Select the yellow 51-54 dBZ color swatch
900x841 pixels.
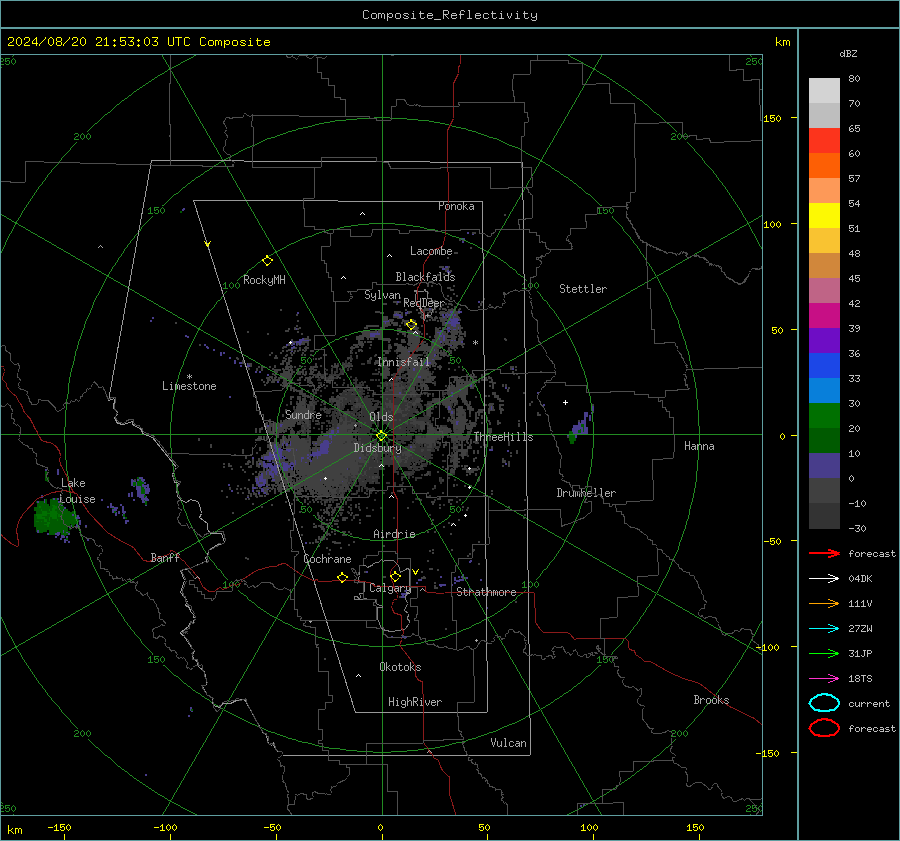[x=824, y=216]
